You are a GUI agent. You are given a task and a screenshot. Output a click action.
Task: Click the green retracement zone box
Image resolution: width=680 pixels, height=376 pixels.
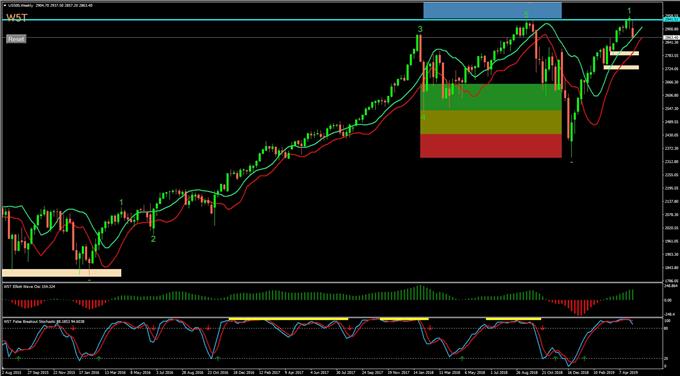tap(491, 97)
